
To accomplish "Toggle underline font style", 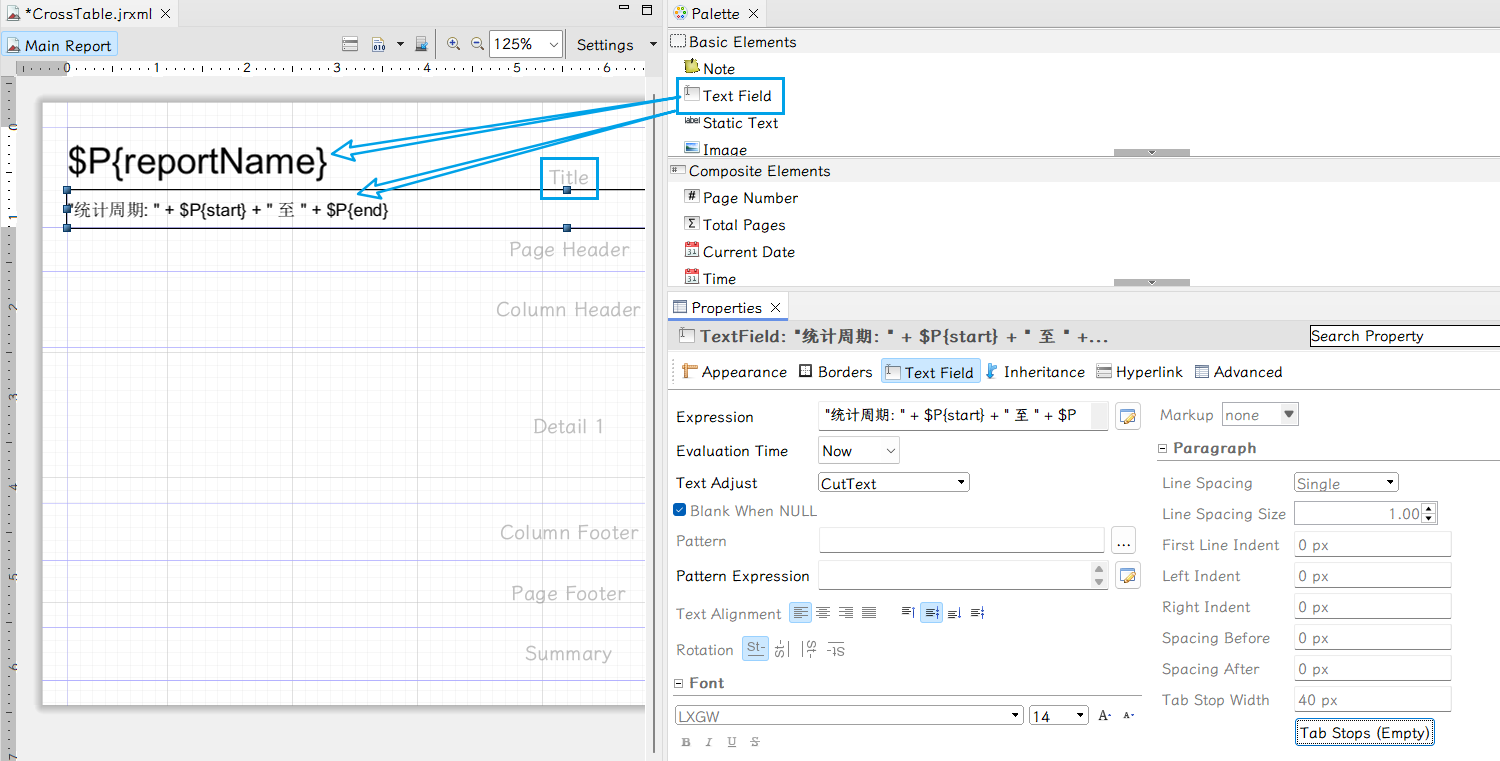I will point(732,742).
